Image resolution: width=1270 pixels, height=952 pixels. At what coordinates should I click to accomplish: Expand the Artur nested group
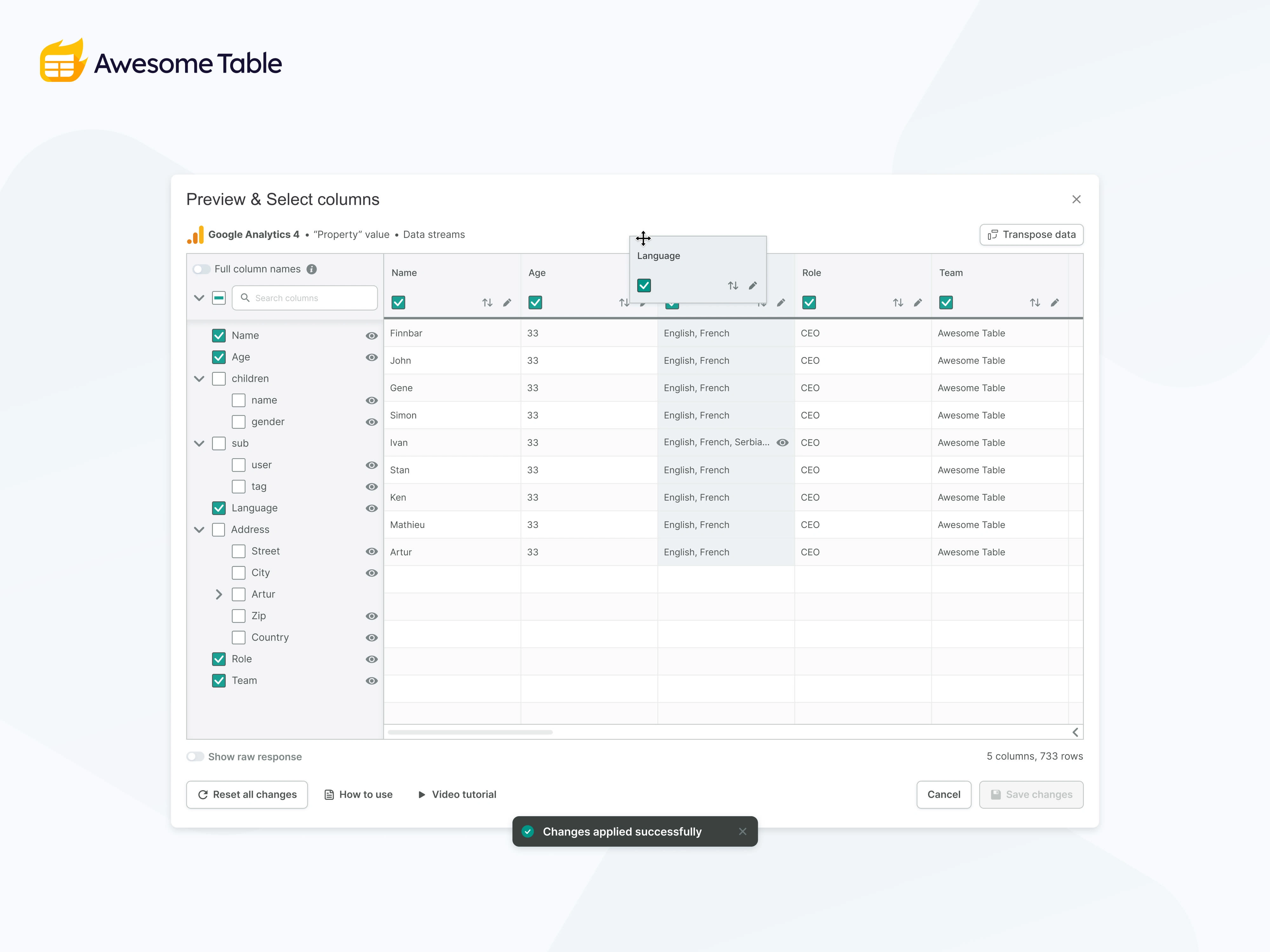[219, 594]
